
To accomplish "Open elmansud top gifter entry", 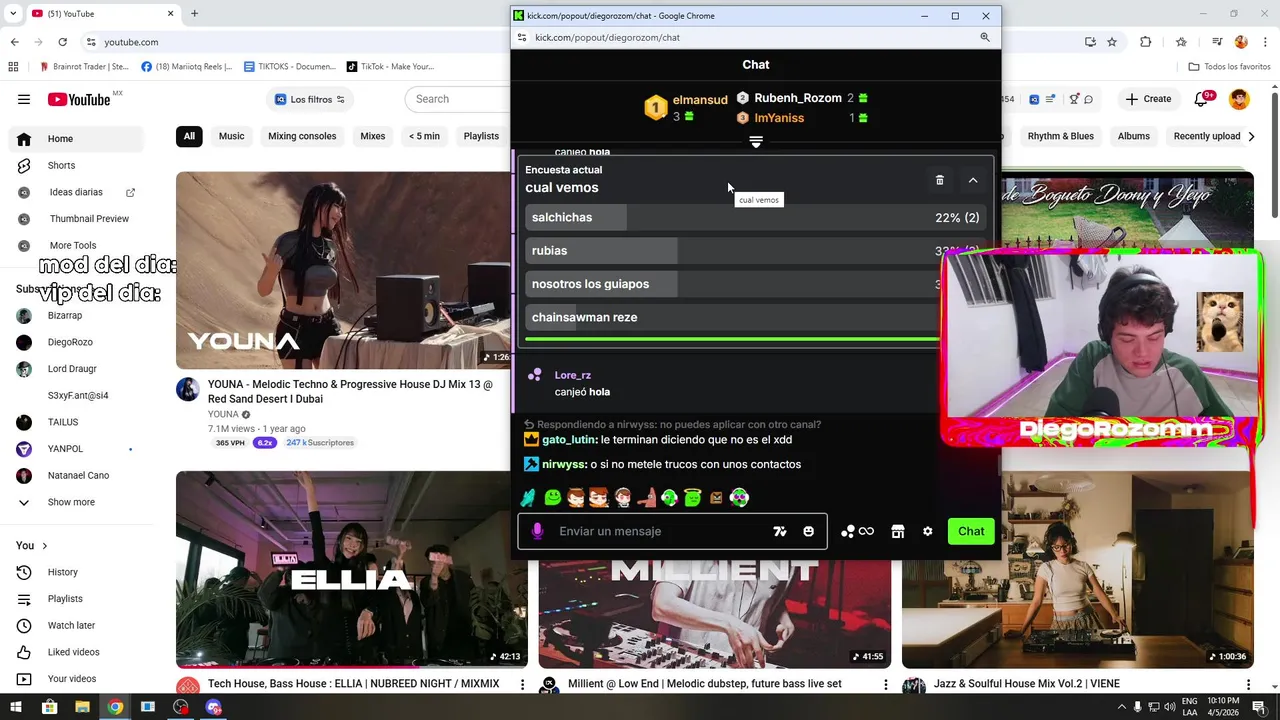I will (686, 108).
